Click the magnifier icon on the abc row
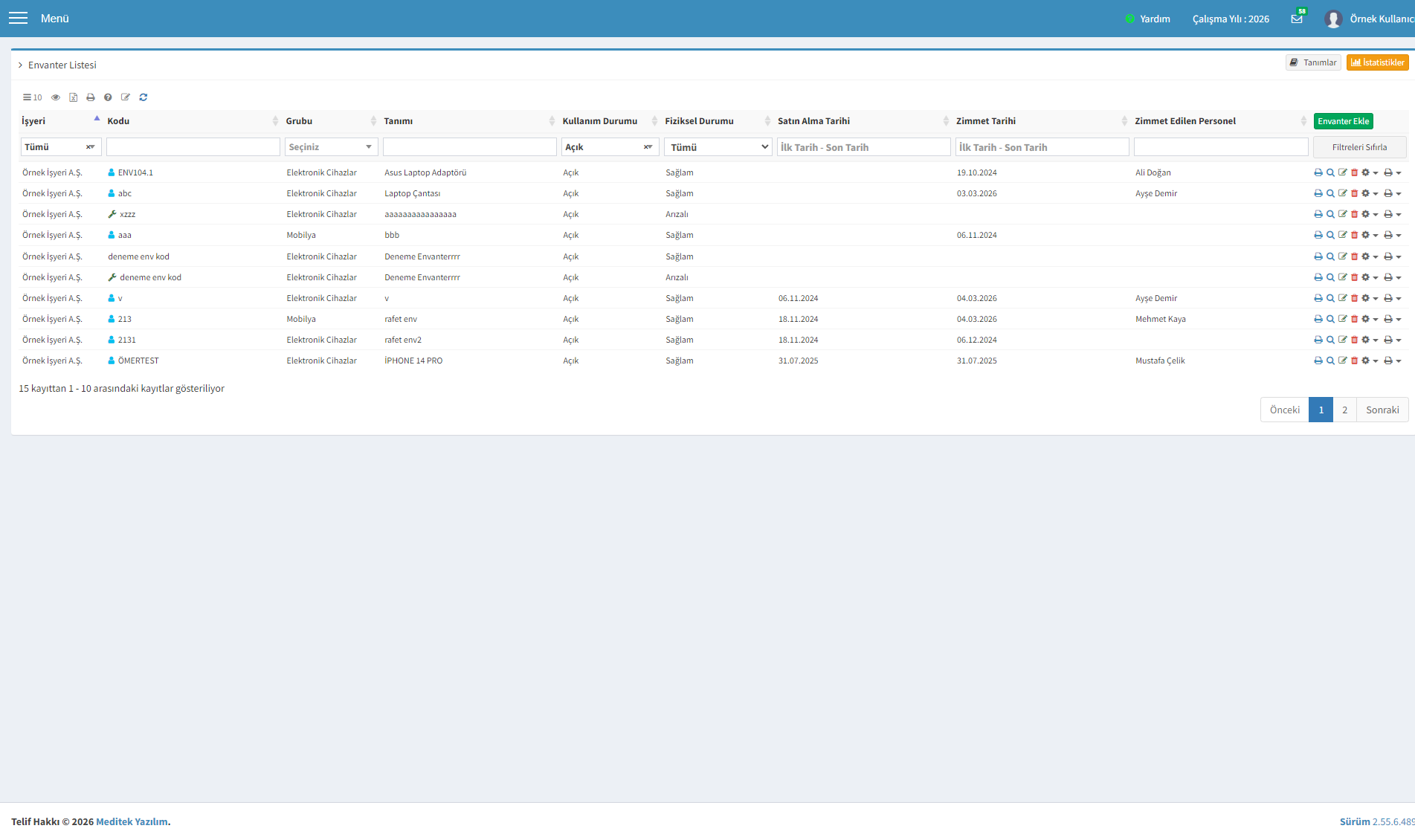This screenshot has width=1415, height=840. tap(1330, 193)
